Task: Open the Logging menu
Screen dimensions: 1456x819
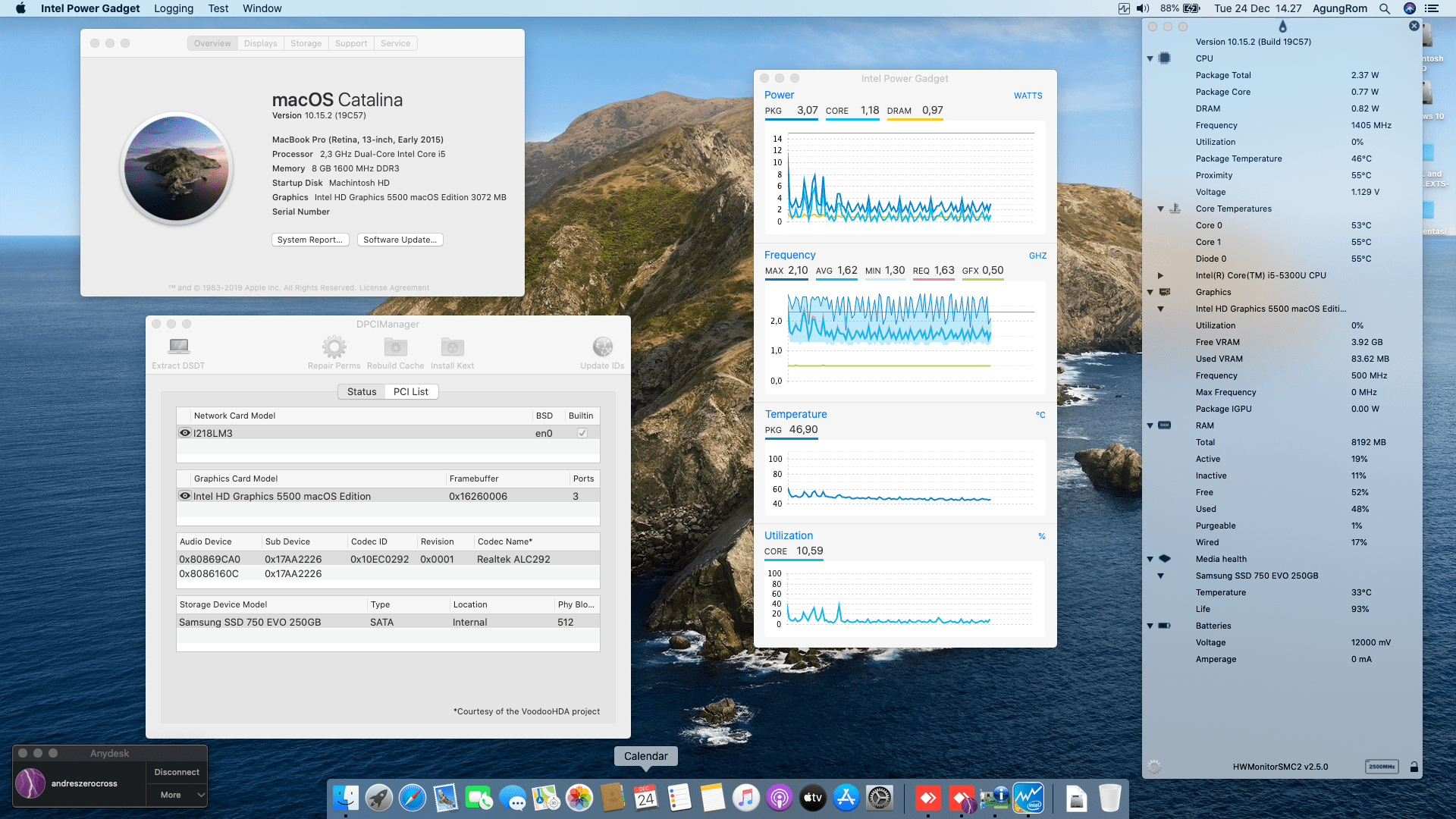Action: coord(174,8)
